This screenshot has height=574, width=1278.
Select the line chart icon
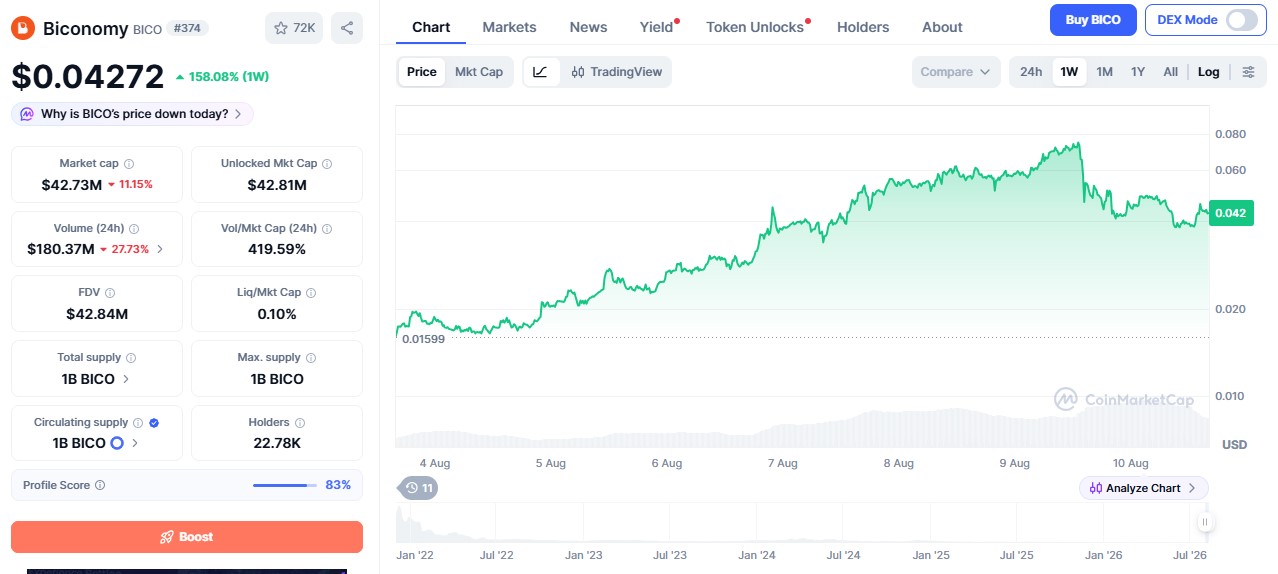tap(541, 72)
